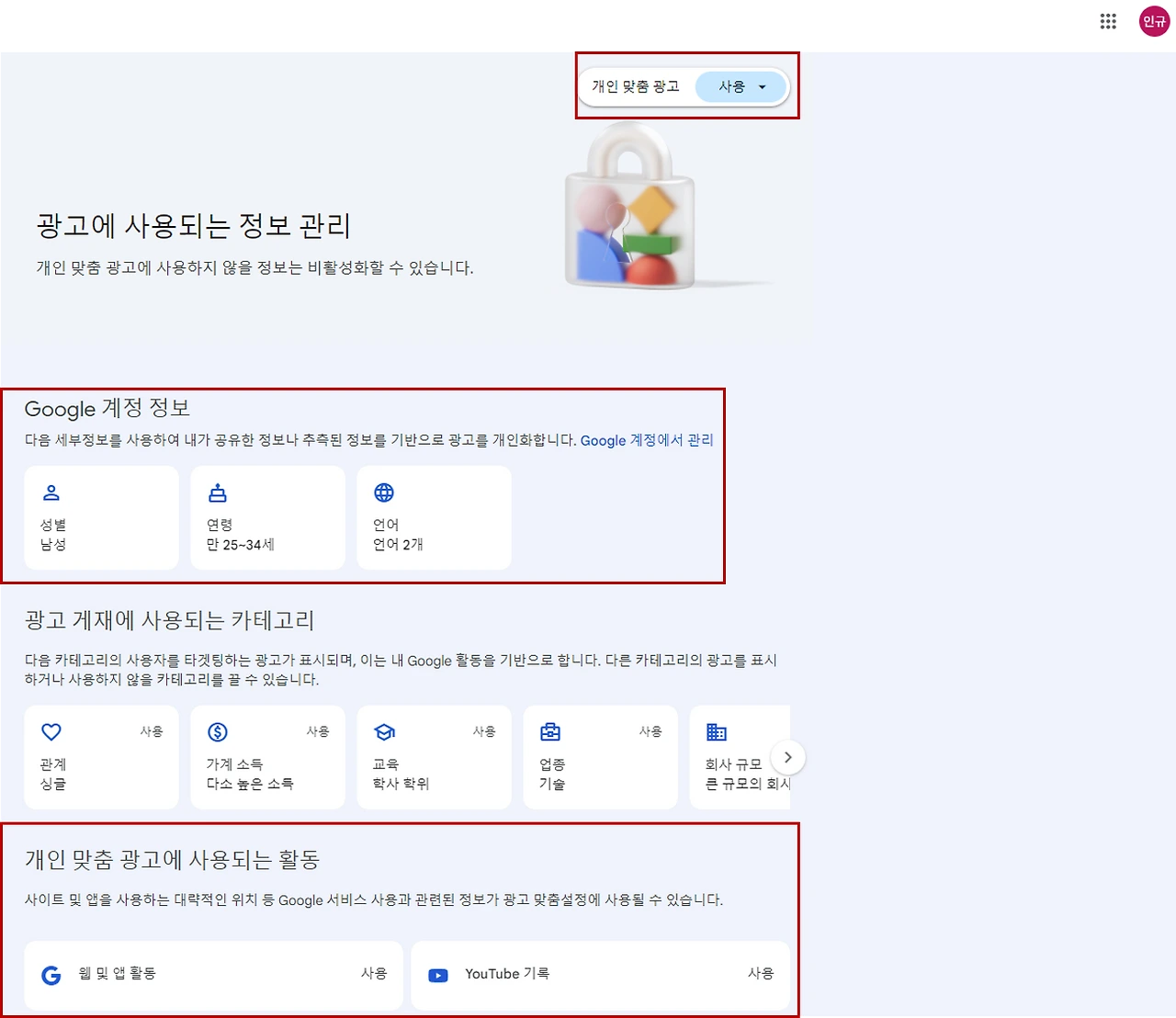The image size is (1176, 1018).
Task: Select the 학사 학위 education value
Action: pyautogui.click(x=401, y=784)
